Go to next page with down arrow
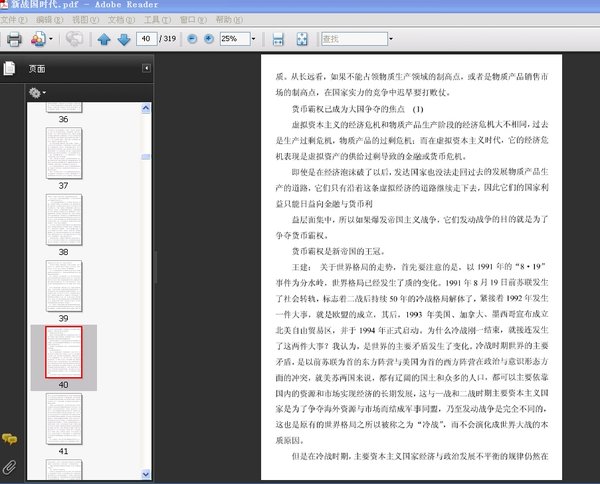600x484 pixels. 124,39
